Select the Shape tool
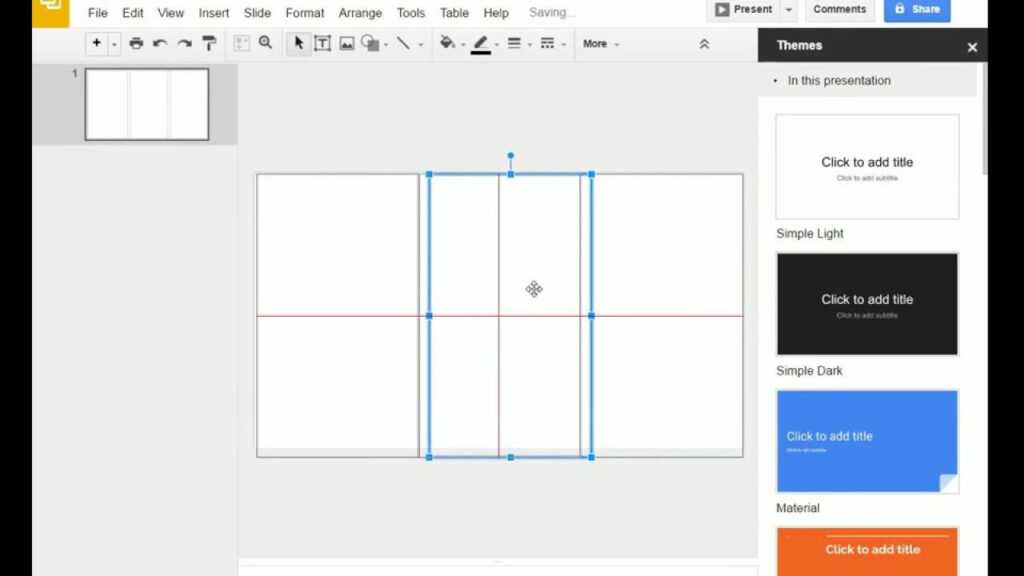Image resolution: width=1024 pixels, height=576 pixels. coord(371,43)
